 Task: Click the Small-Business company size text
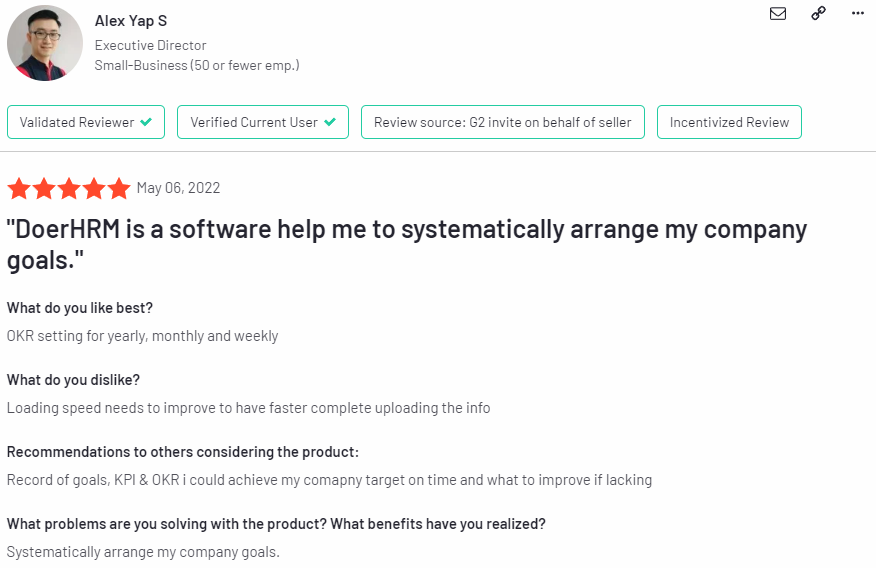tap(197, 65)
